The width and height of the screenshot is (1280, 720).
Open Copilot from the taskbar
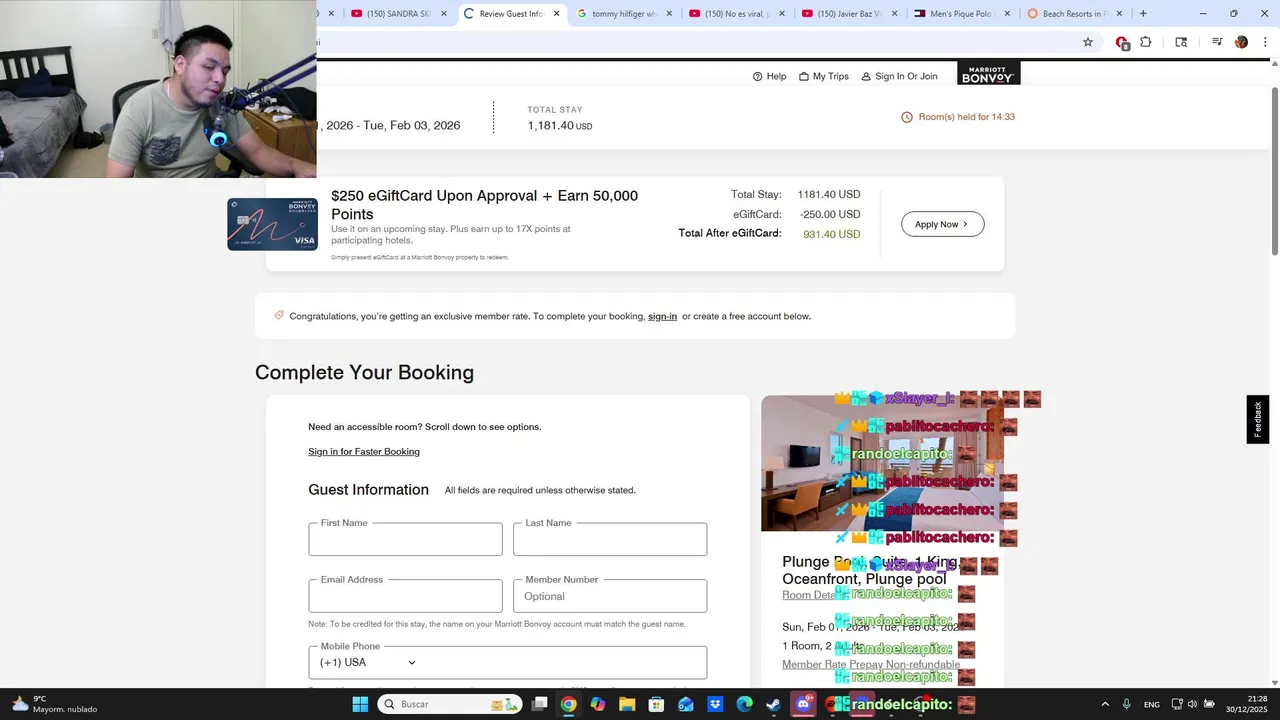598,704
